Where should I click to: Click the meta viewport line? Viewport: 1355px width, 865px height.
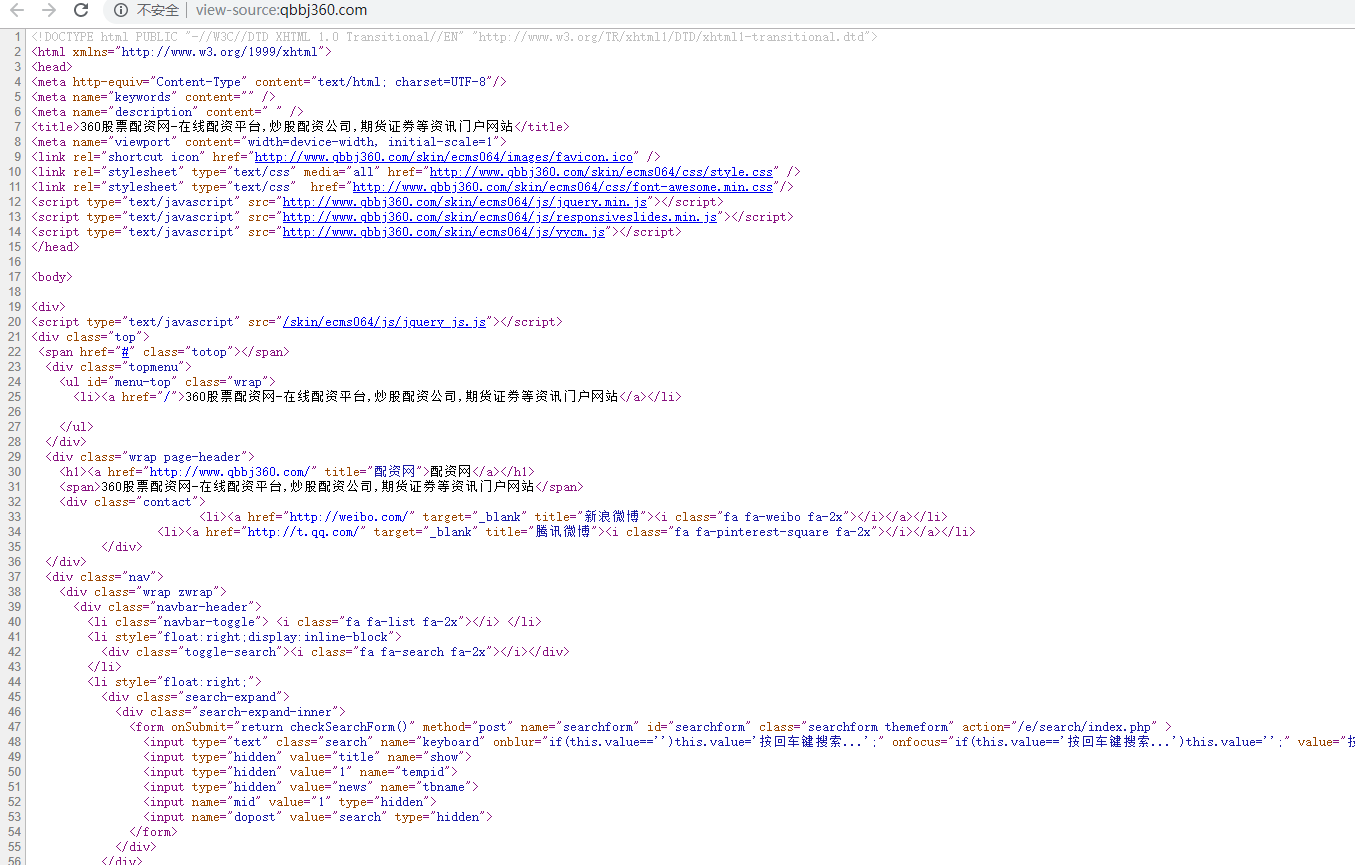tap(269, 142)
